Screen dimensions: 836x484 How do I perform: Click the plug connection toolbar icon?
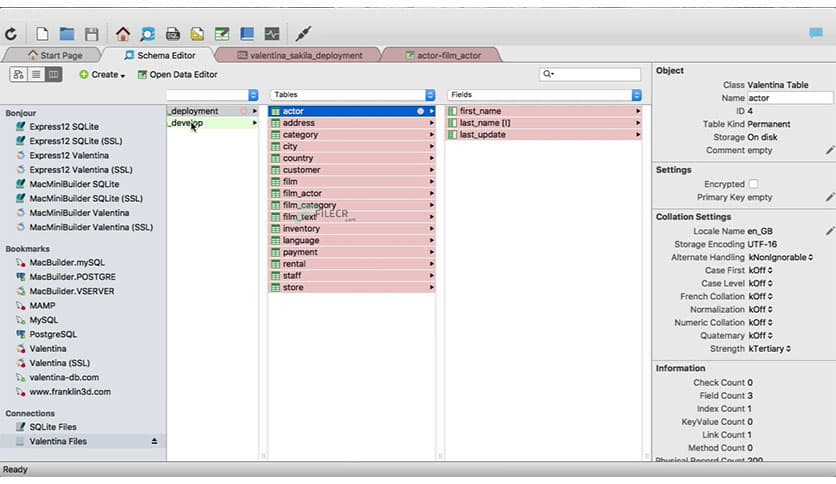pyautogui.click(x=303, y=34)
